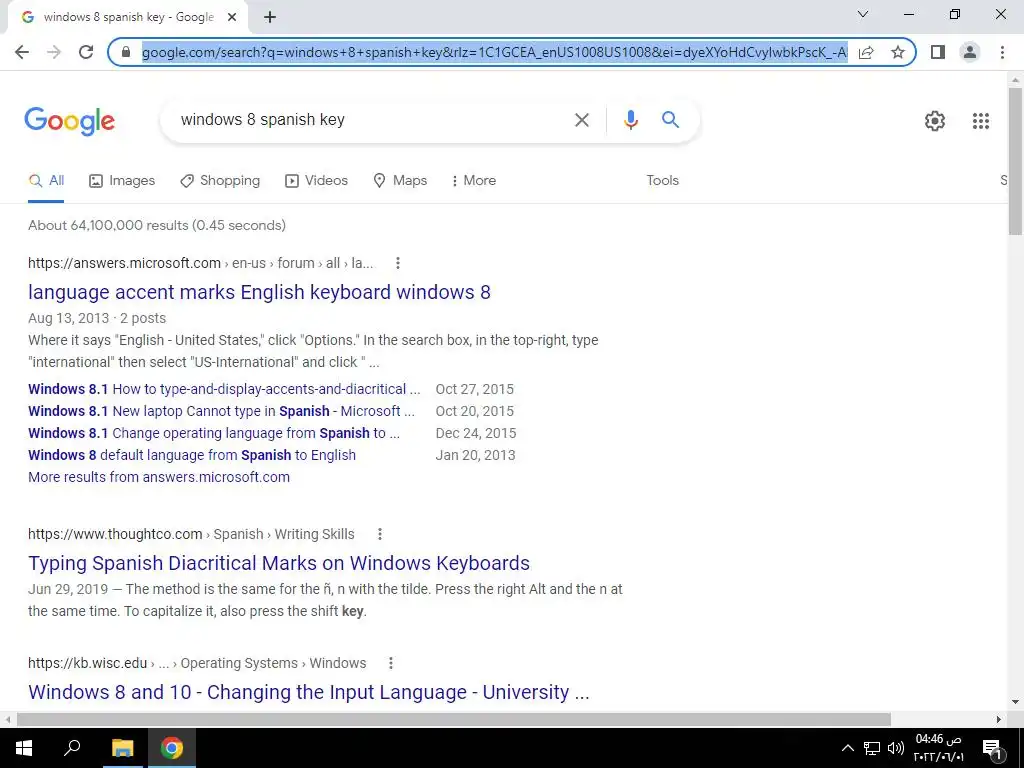Open 'Change operating language from Spanish to' sublink
The image size is (1024, 768).
[x=214, y=434]
